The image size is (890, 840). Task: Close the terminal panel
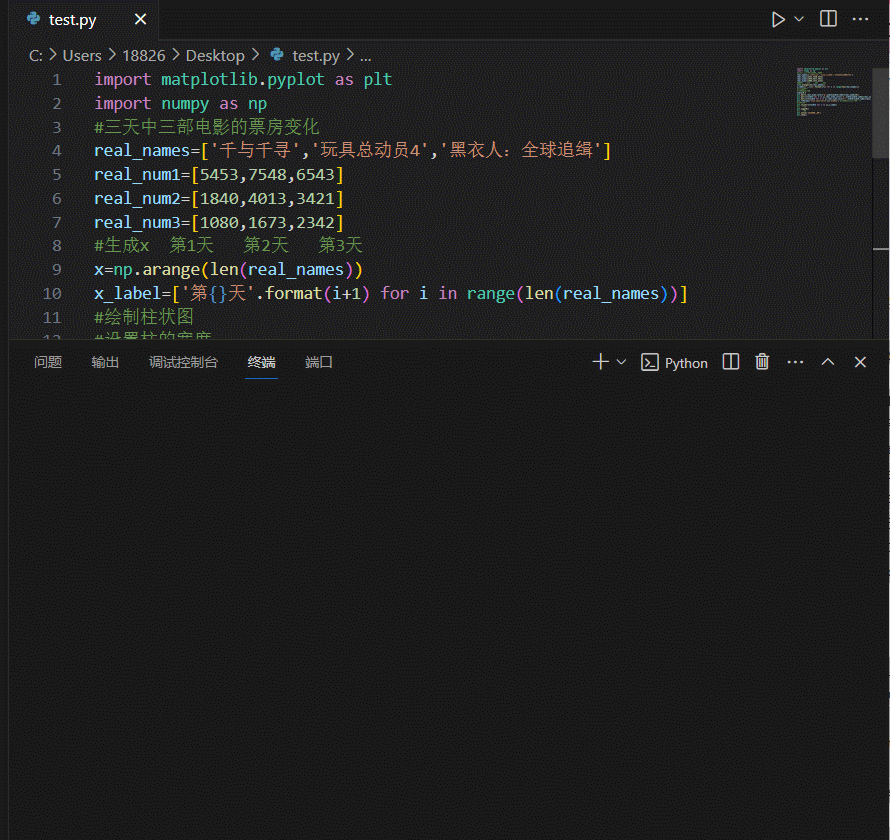860,362
